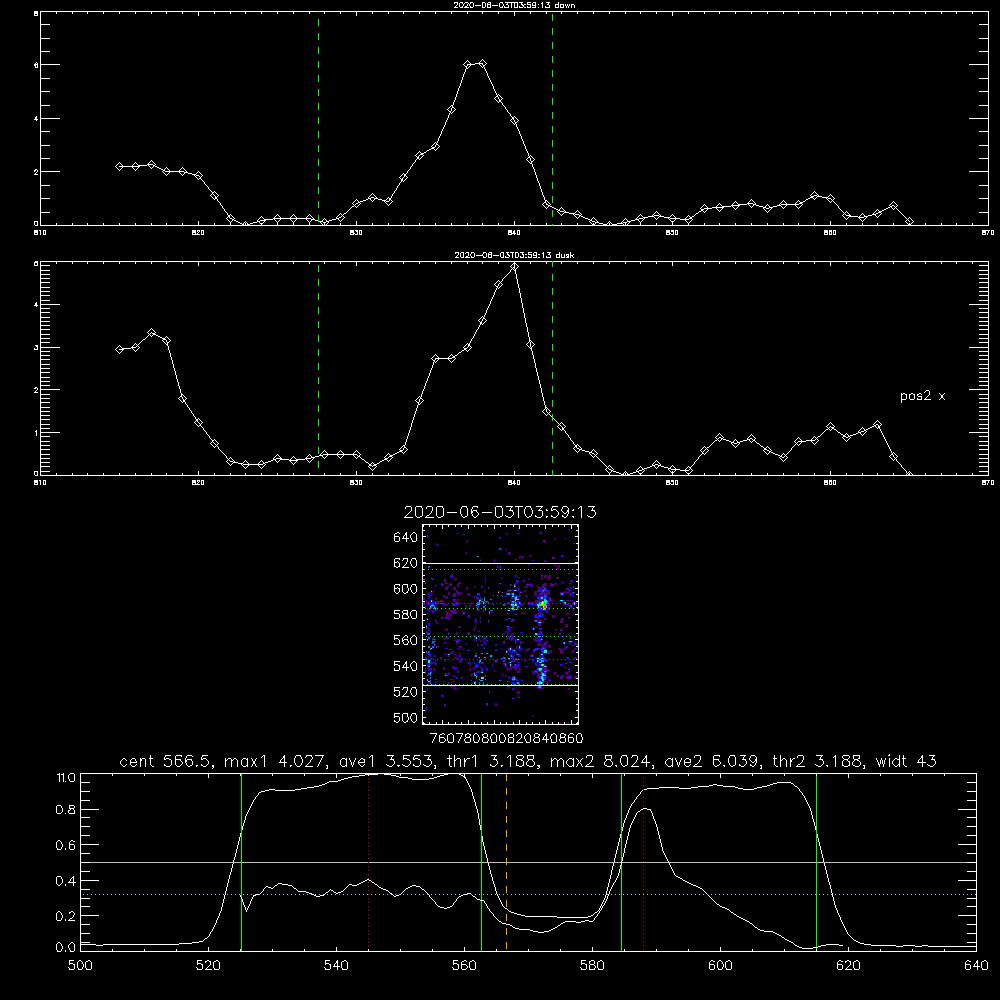Click the heatmap y-axis label "520"

[406, 692]
